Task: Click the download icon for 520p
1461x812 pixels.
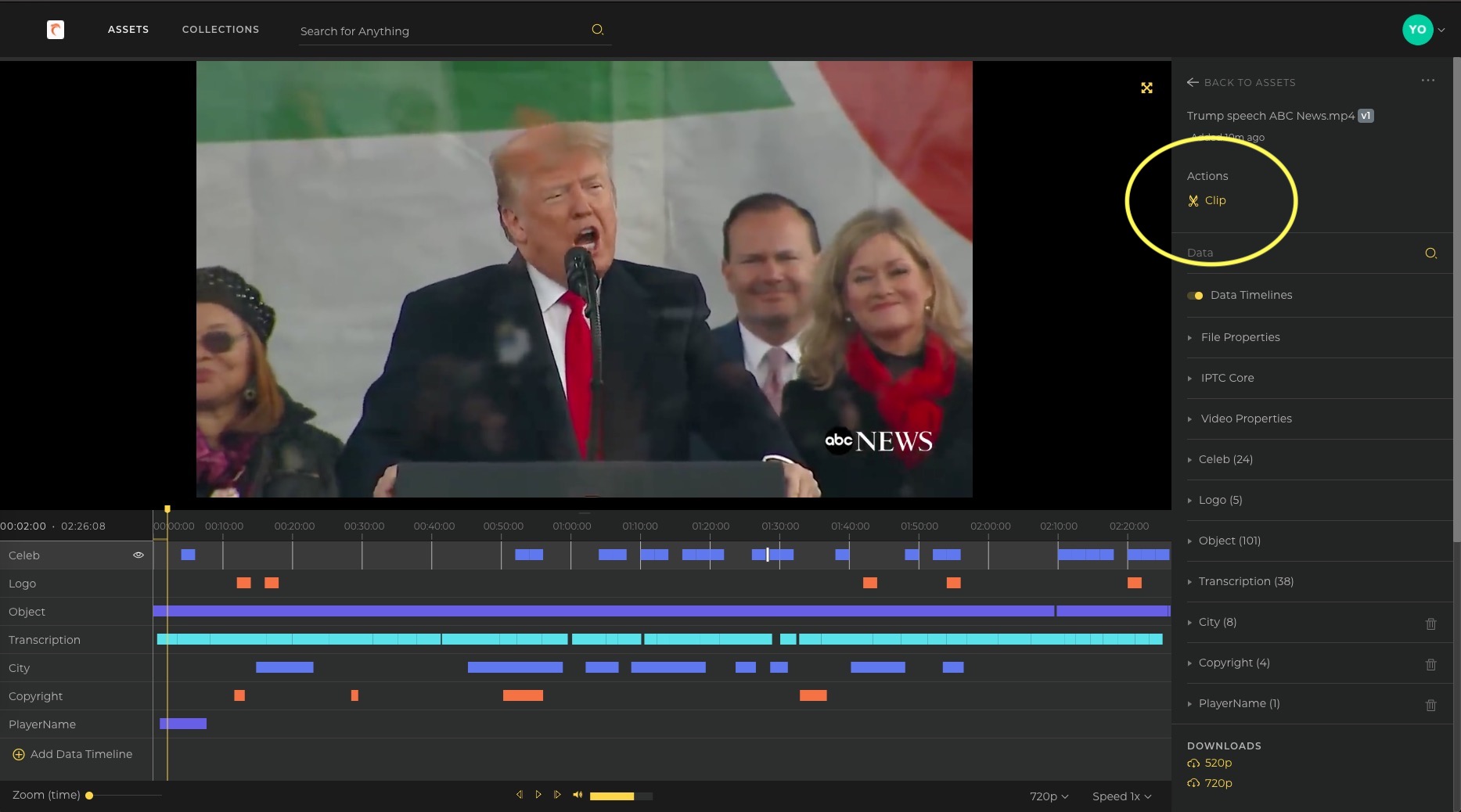Action: click(1193, 763)
